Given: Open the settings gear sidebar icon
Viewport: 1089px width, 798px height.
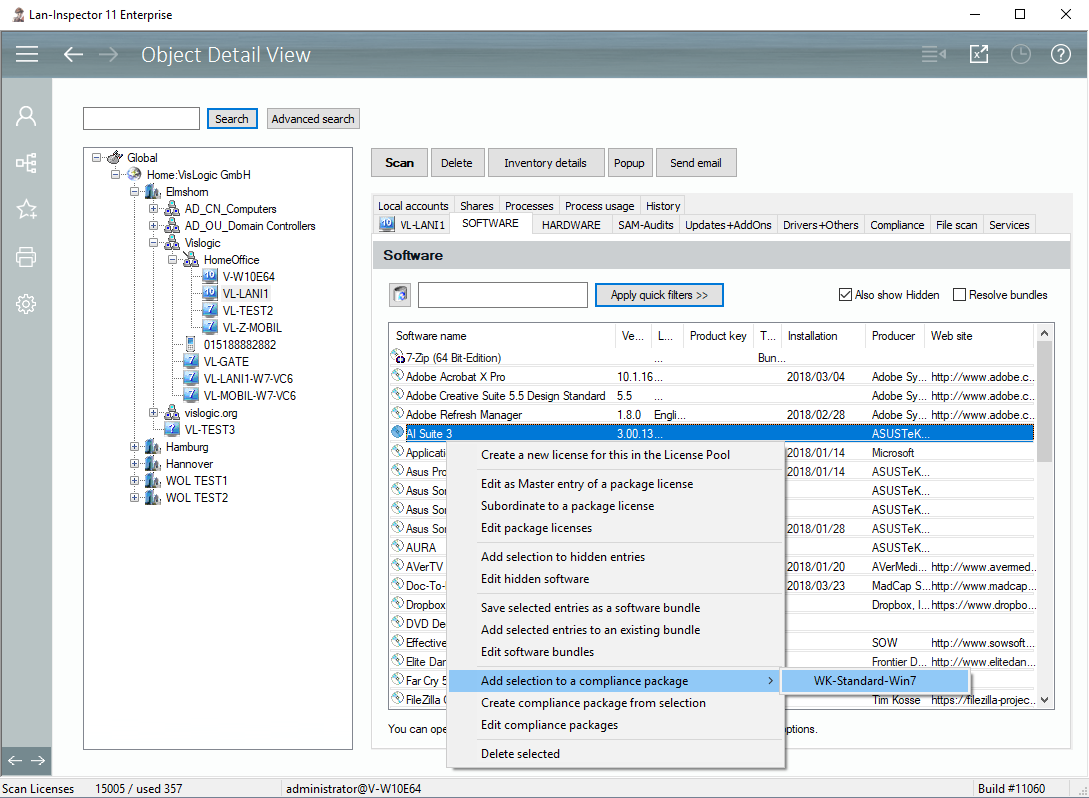Looking at the screenshot, I should pos(26,304).
